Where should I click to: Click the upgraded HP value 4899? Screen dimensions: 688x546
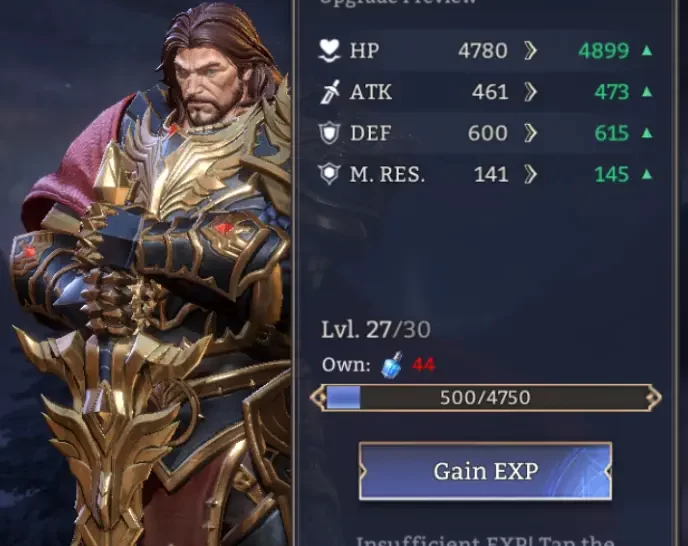coord(604,50)
